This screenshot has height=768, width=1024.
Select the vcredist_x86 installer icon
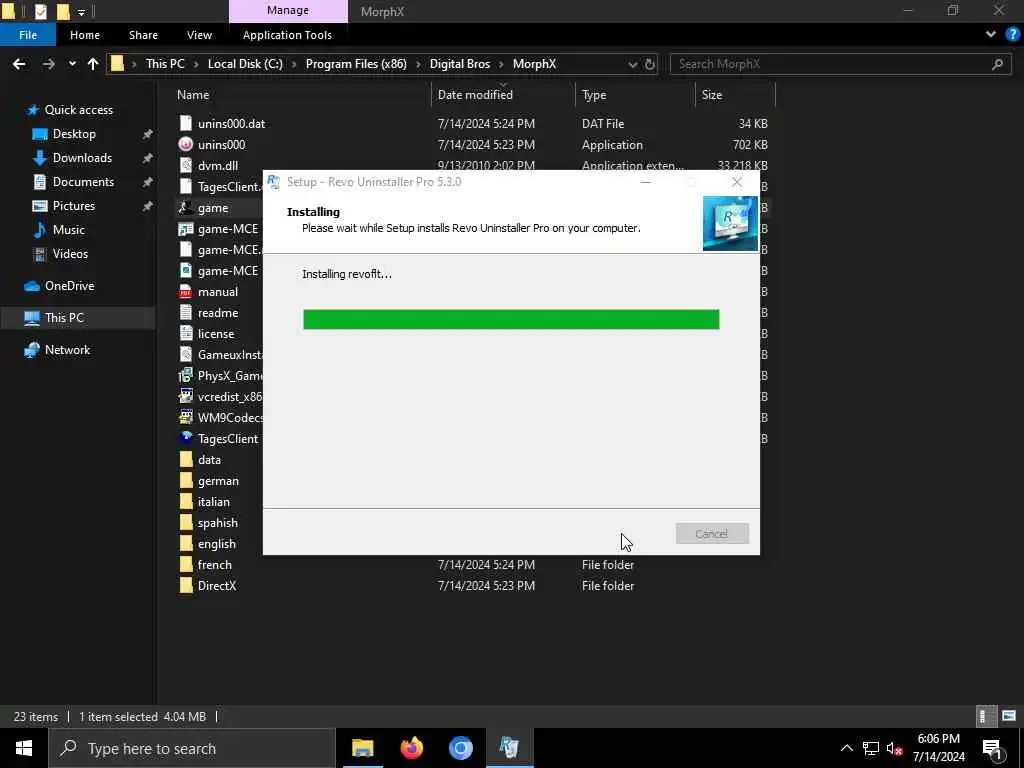click(186, 396)
